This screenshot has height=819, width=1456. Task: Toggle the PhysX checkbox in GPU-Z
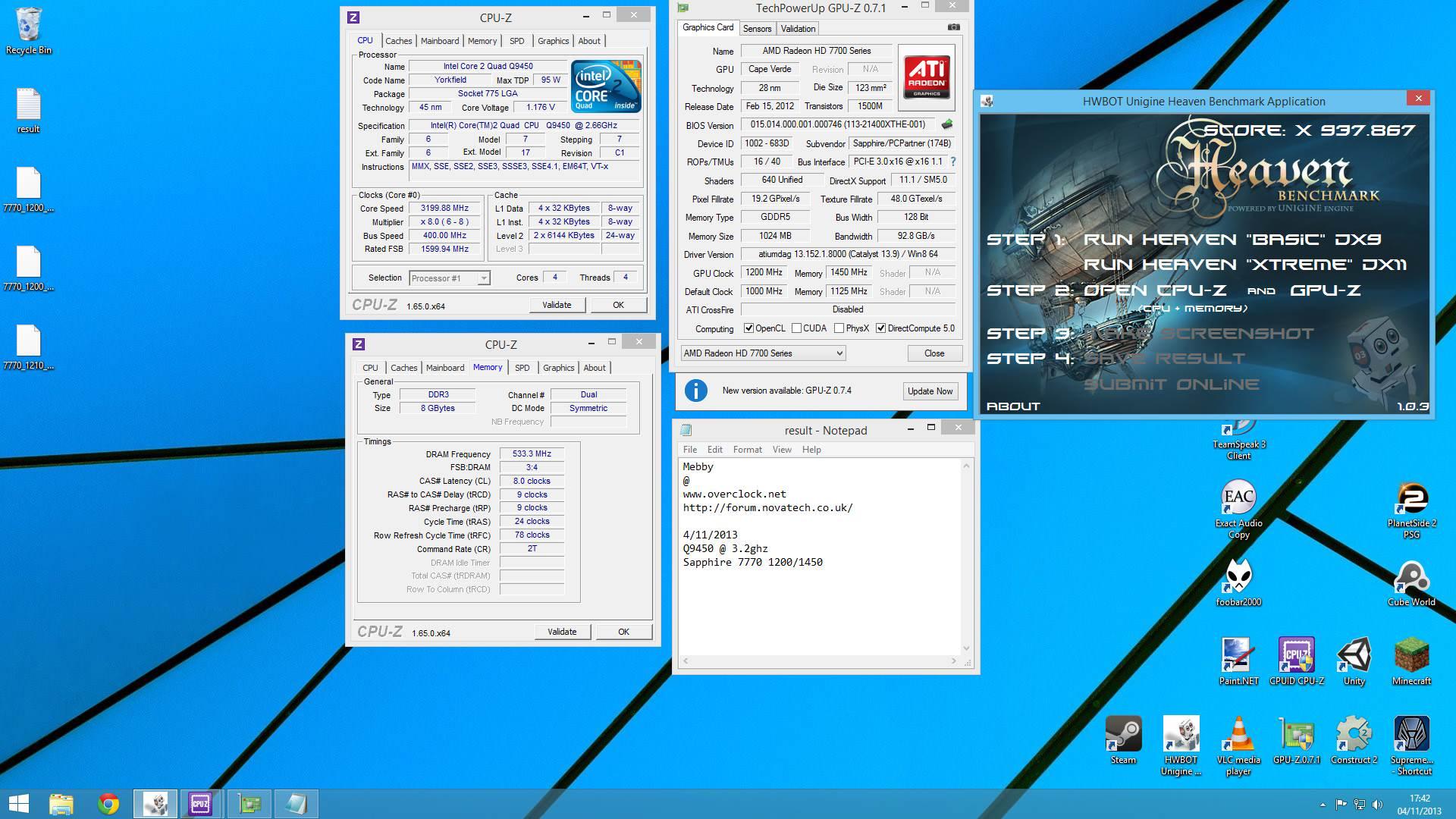pyautogui.click(x=839, y=328)
